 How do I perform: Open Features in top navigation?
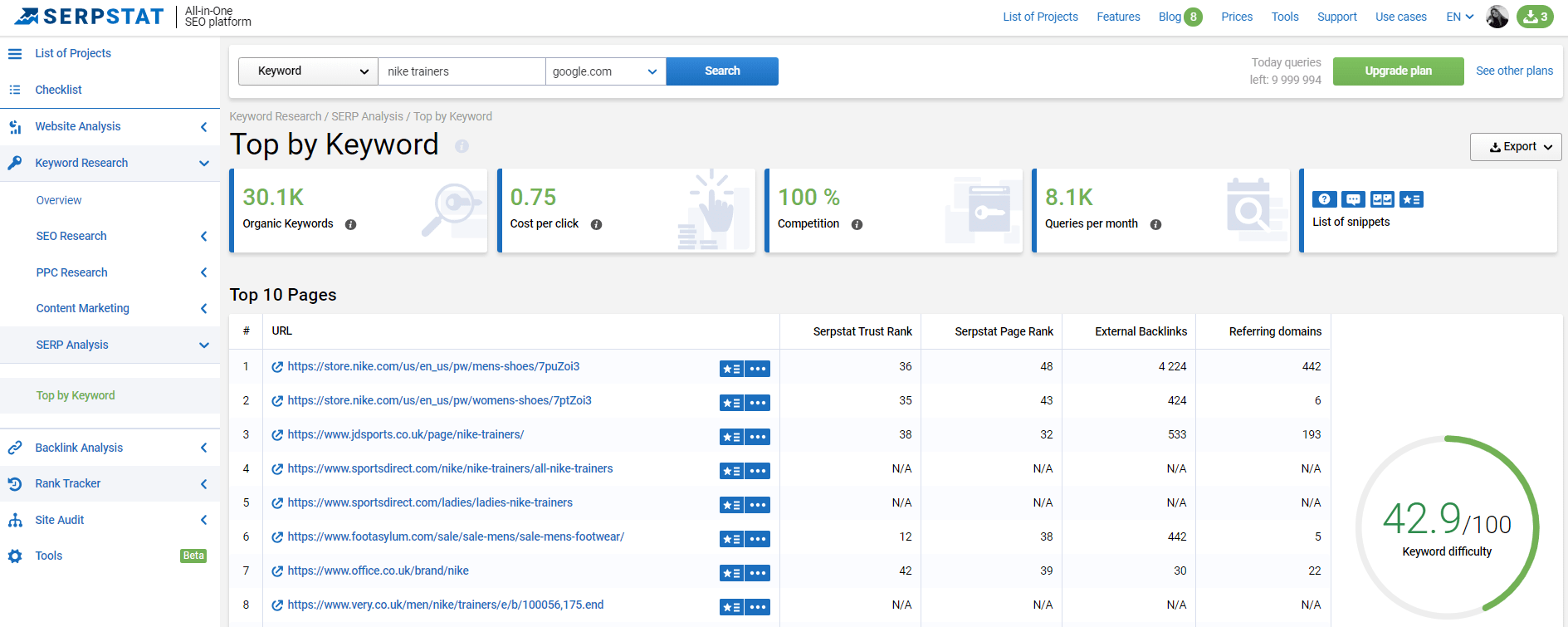(1118, 17)
